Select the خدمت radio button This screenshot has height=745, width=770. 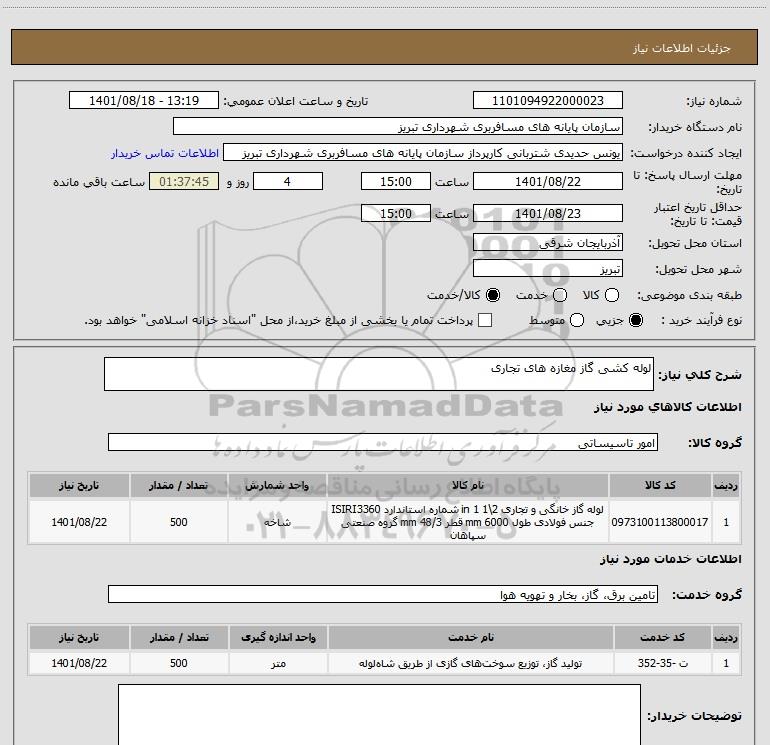(x=560, y=295)
